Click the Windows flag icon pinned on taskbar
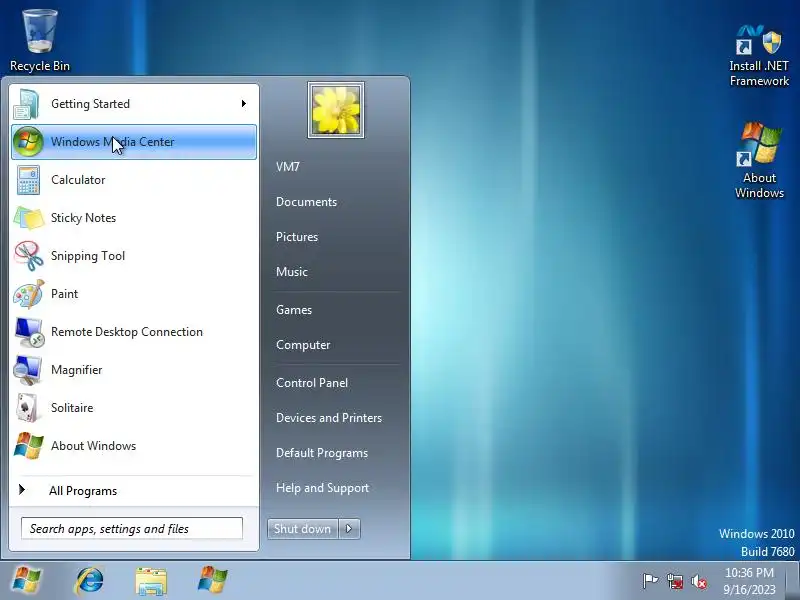This screenshot has width=800, height=600. tap(213, 580)
